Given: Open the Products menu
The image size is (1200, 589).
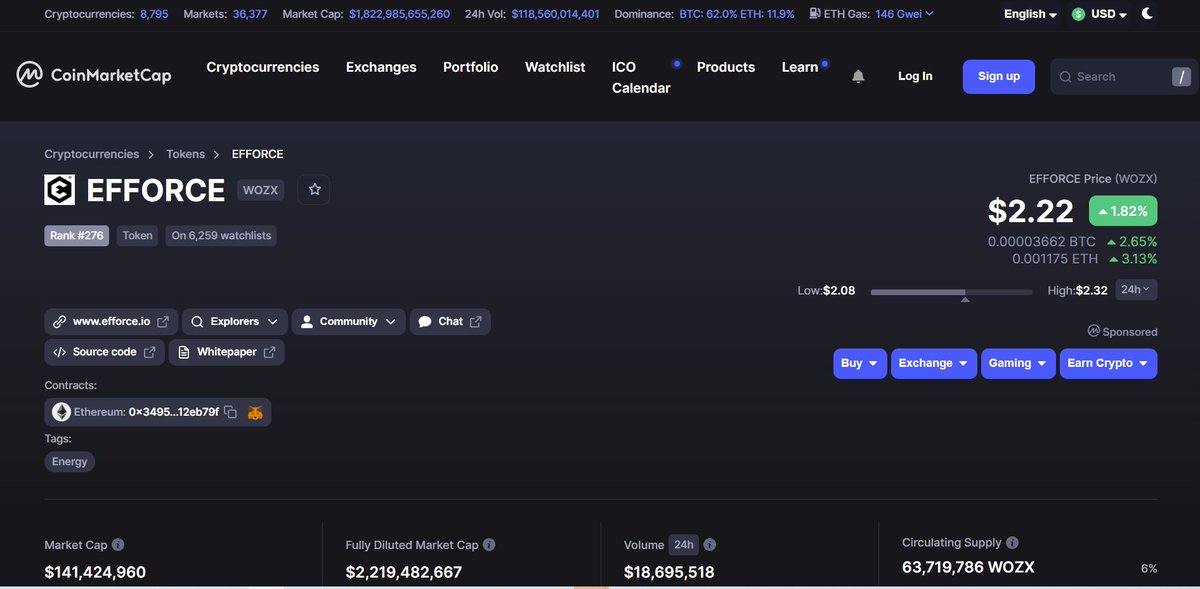Looking at the screenshot, I should [726, 67].
